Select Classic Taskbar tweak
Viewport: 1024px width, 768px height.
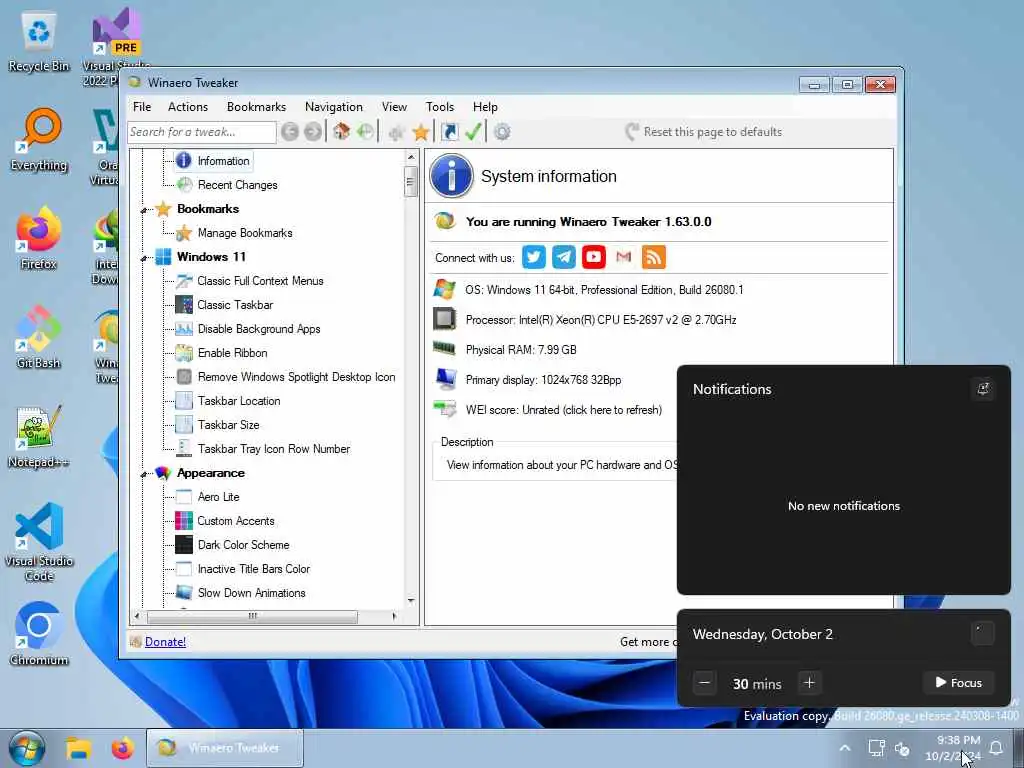(x=235, y=305)
